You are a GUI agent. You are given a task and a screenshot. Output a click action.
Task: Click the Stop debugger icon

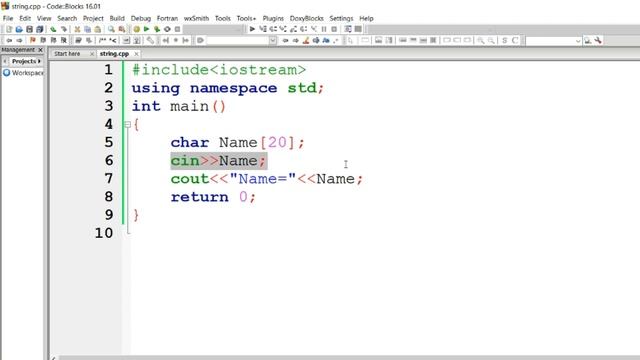coord(334,29)
